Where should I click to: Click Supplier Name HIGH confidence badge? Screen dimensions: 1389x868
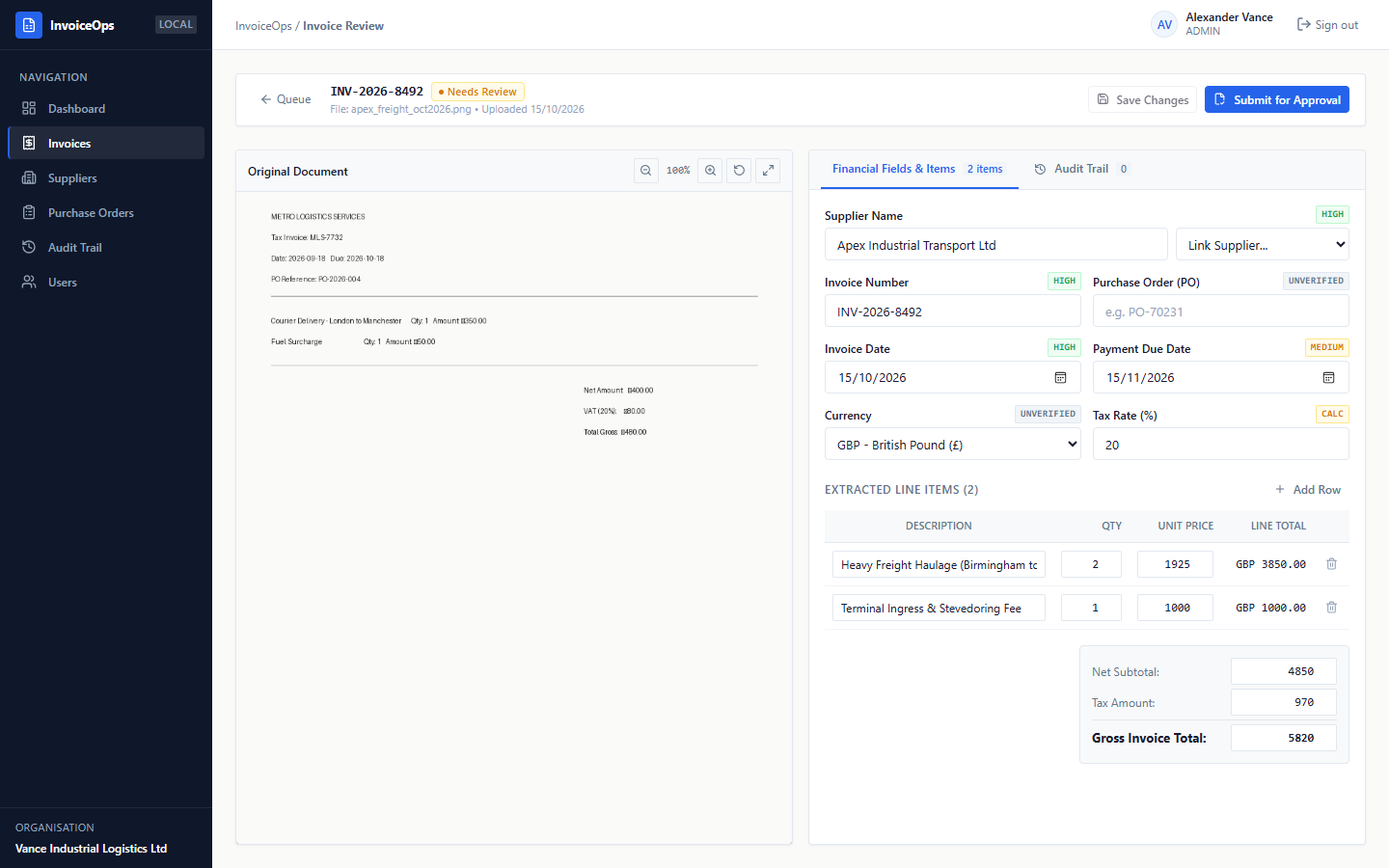tap(1332, 214)
